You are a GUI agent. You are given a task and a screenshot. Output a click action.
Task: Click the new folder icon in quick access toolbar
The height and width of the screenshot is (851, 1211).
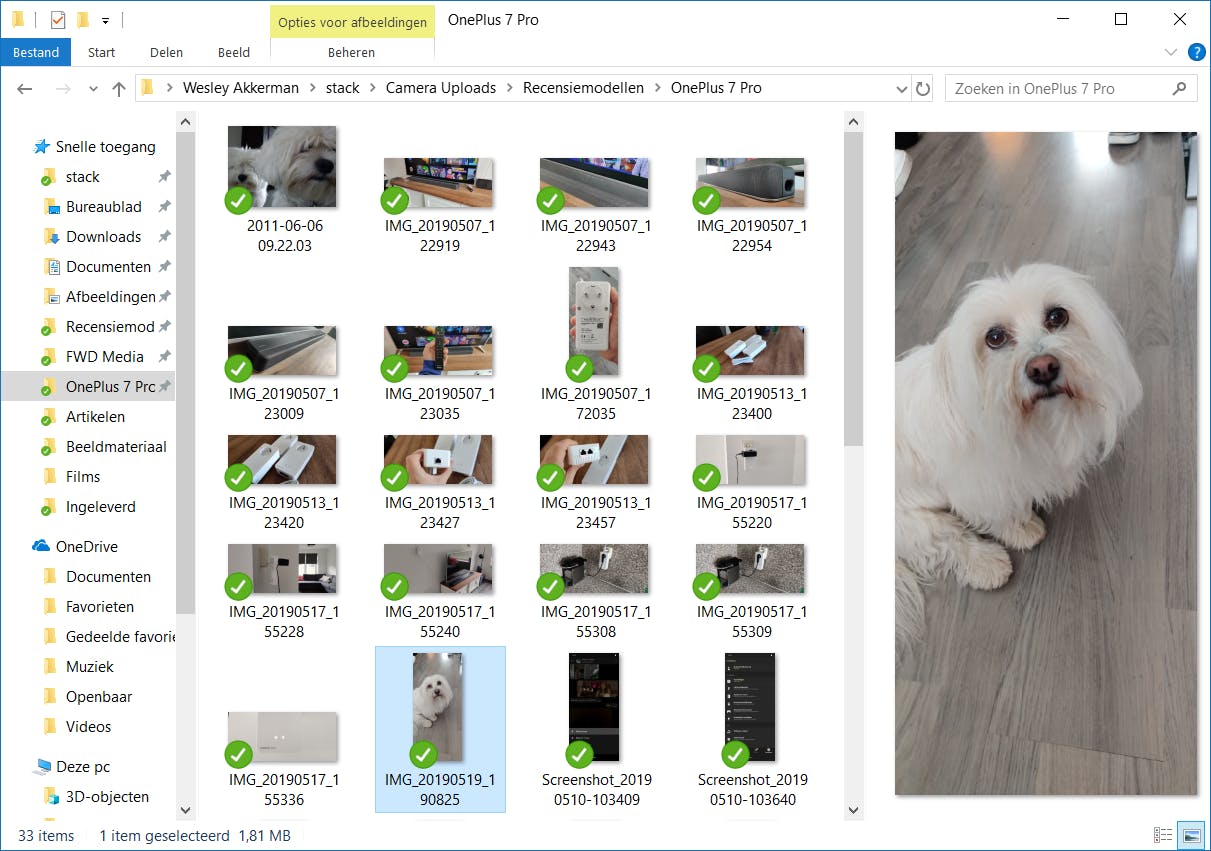click(x=83, y=19)
